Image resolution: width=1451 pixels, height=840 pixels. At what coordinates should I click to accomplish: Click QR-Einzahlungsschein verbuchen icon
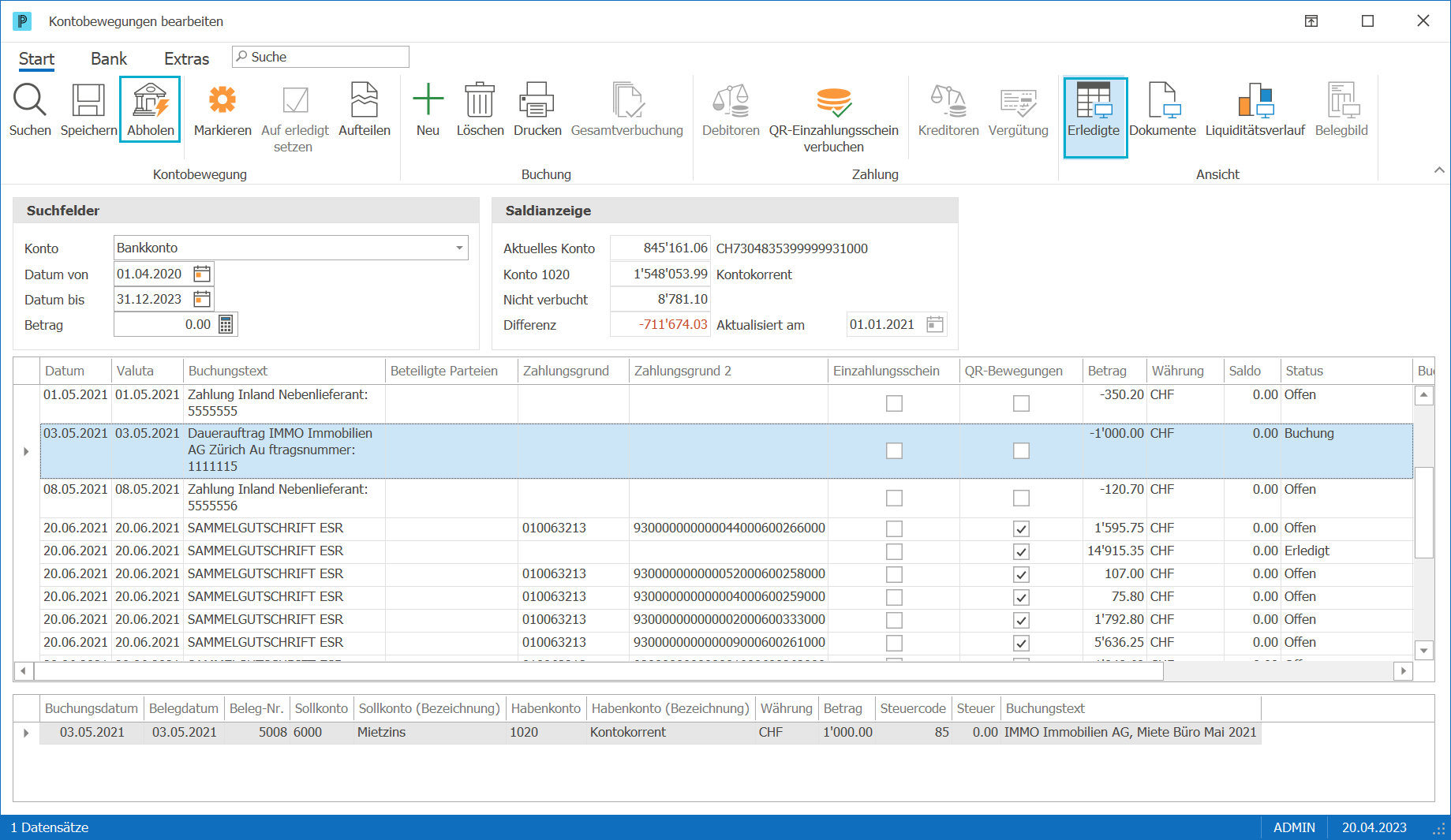coord(834,102)
